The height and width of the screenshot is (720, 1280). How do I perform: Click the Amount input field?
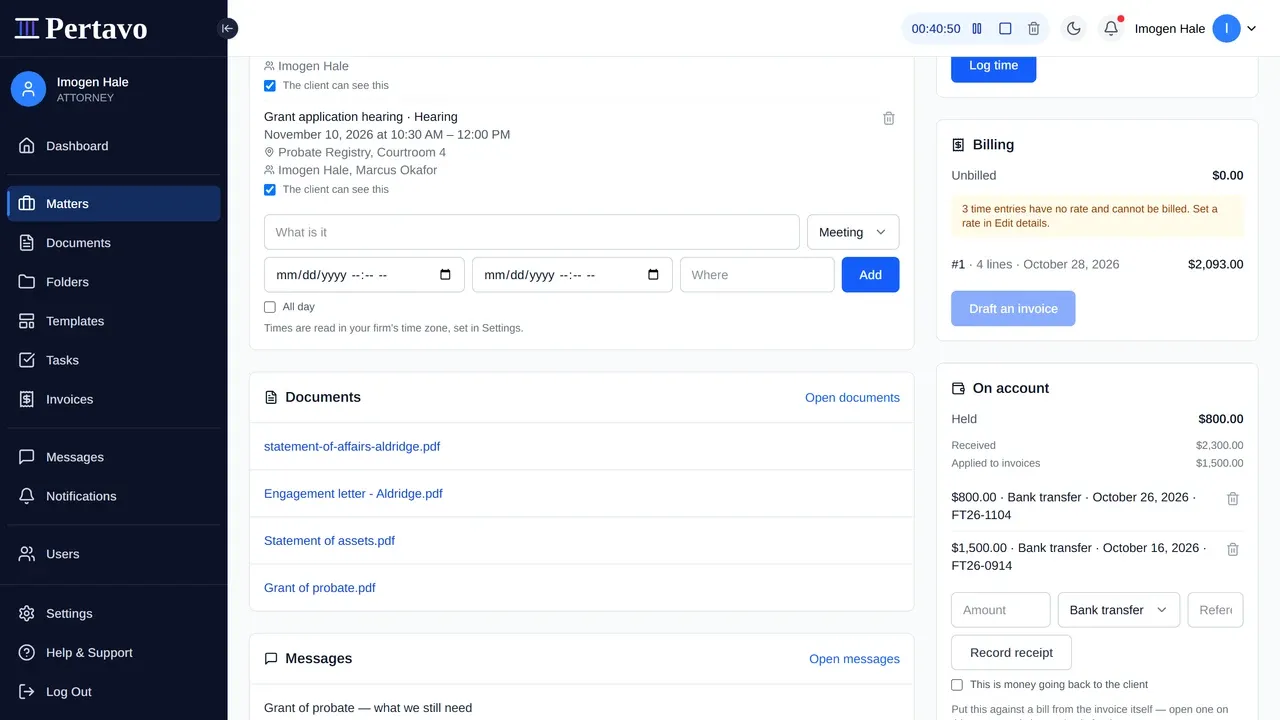click(1001, 610)
